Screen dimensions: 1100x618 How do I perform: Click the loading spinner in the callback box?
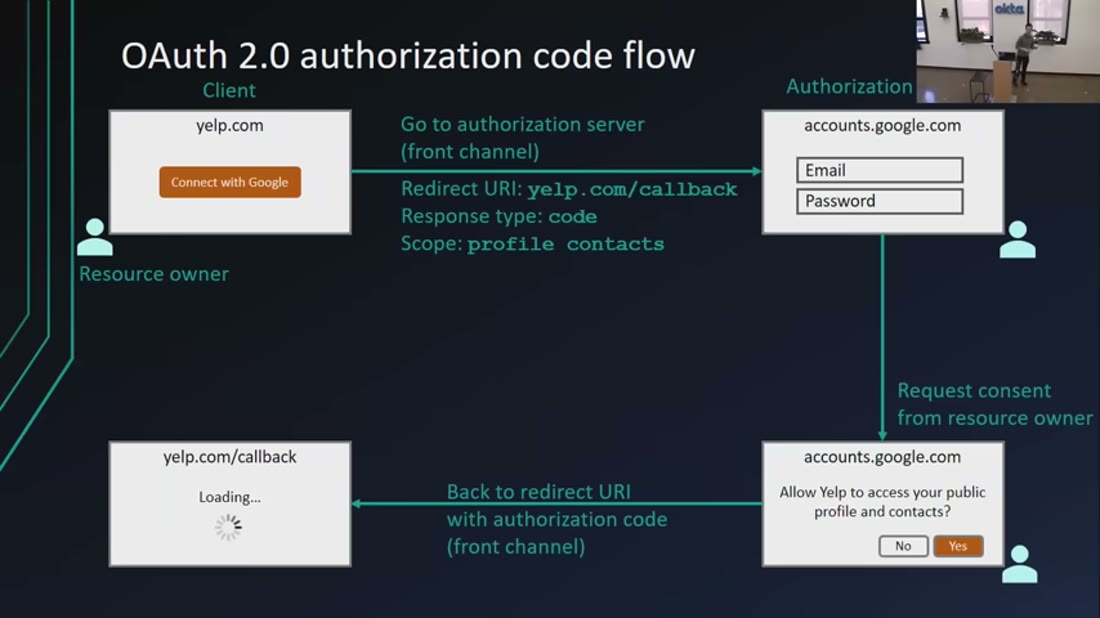point(229,527)
